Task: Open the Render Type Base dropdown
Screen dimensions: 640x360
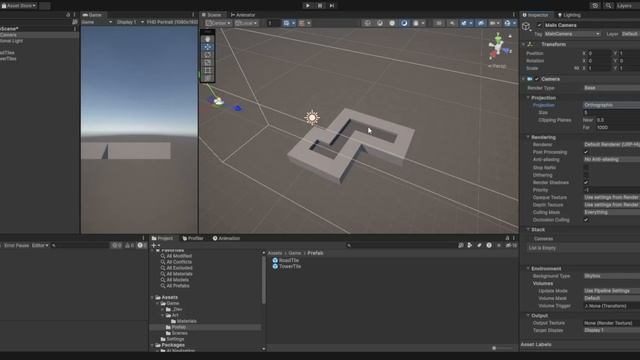Action: click(x=611, y=88)
